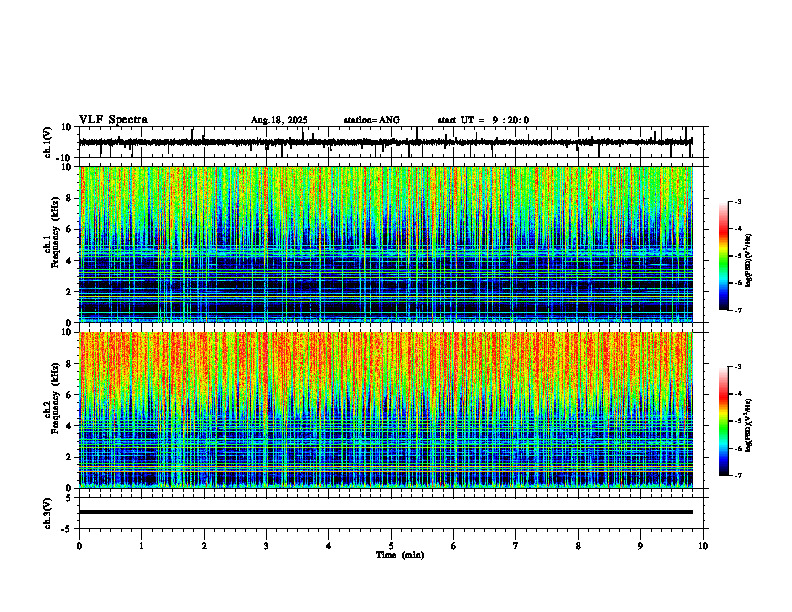Click the date label 'Aug.18, 2025'

click(x=279, y=120)
